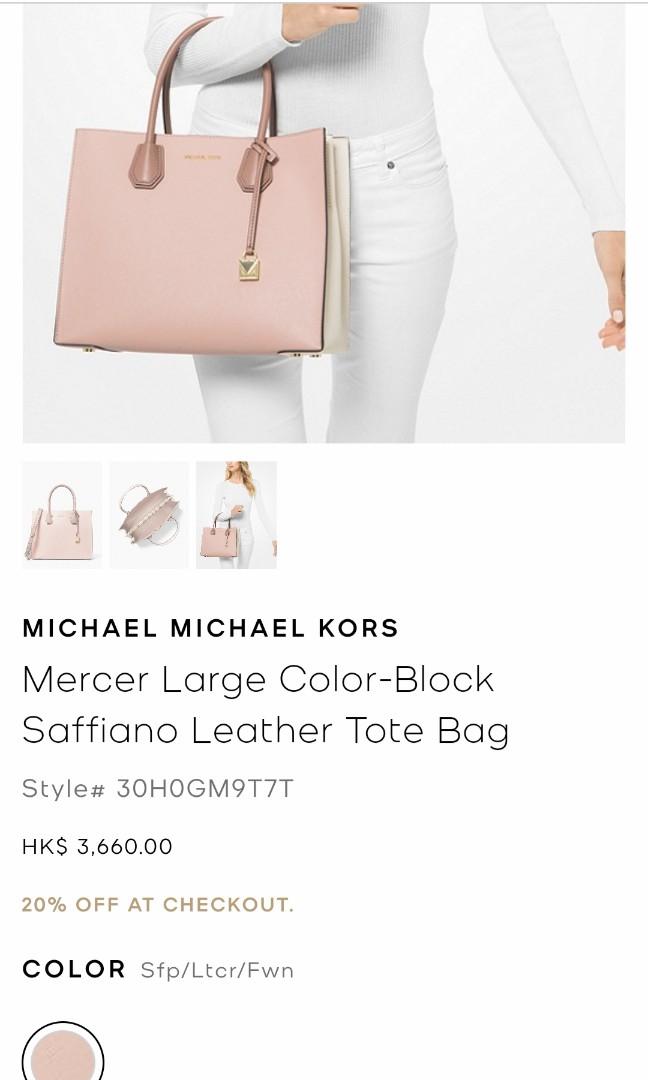This screenshot has height=1080, width=648.
Task: Click the jeans rivet button in photo
Action: click(x=390, y=165)
